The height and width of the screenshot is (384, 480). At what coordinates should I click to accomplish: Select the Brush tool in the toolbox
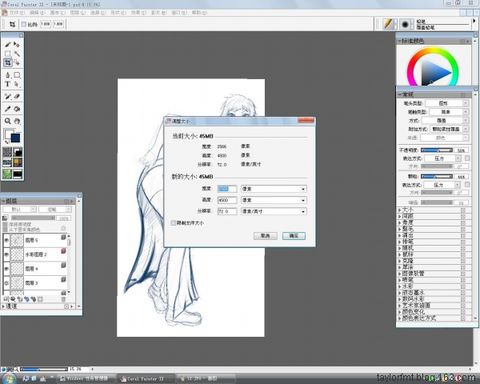click(8, 45)
